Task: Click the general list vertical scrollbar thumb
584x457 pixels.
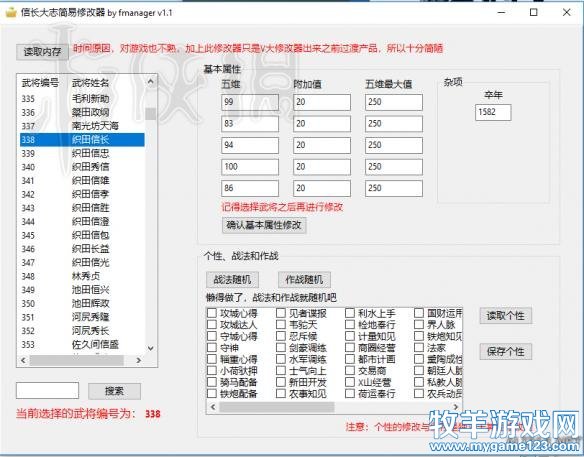Action: pyautogui.click(x=150, y=114)
